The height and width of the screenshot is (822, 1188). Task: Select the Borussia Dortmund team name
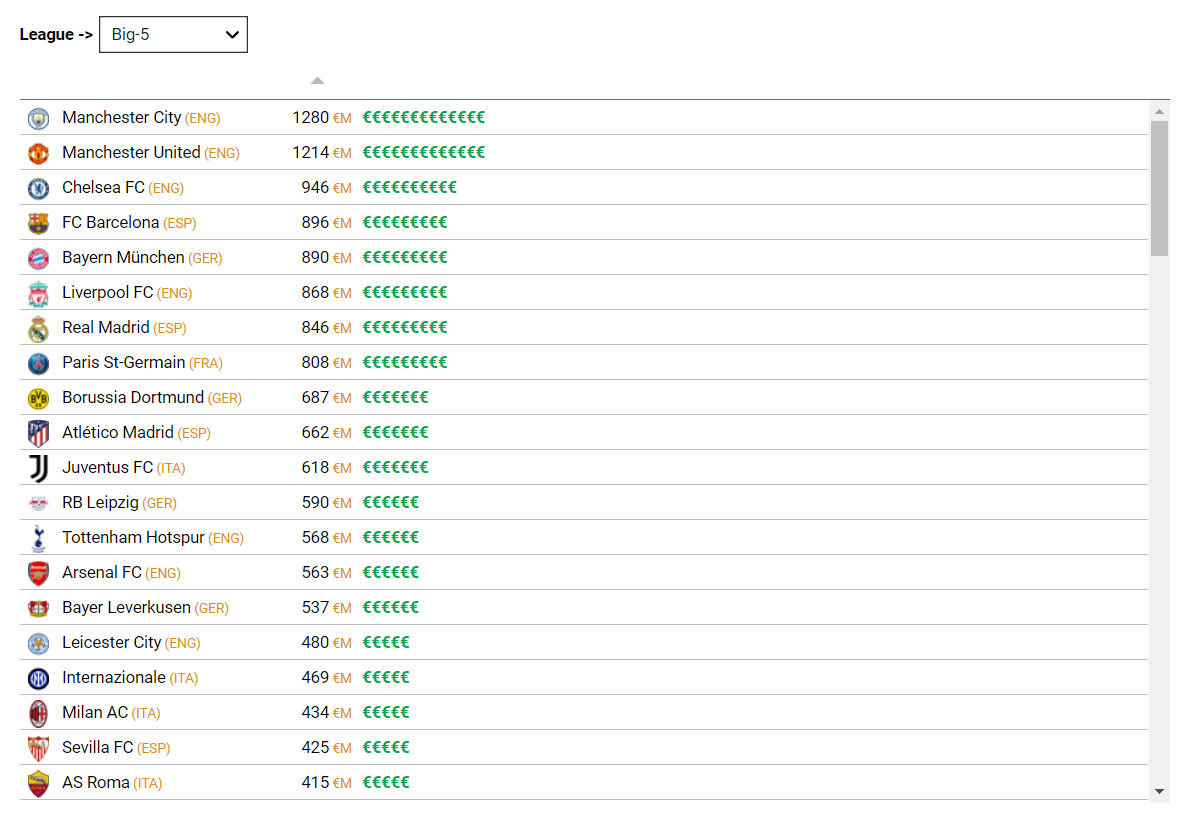point(133,397)
